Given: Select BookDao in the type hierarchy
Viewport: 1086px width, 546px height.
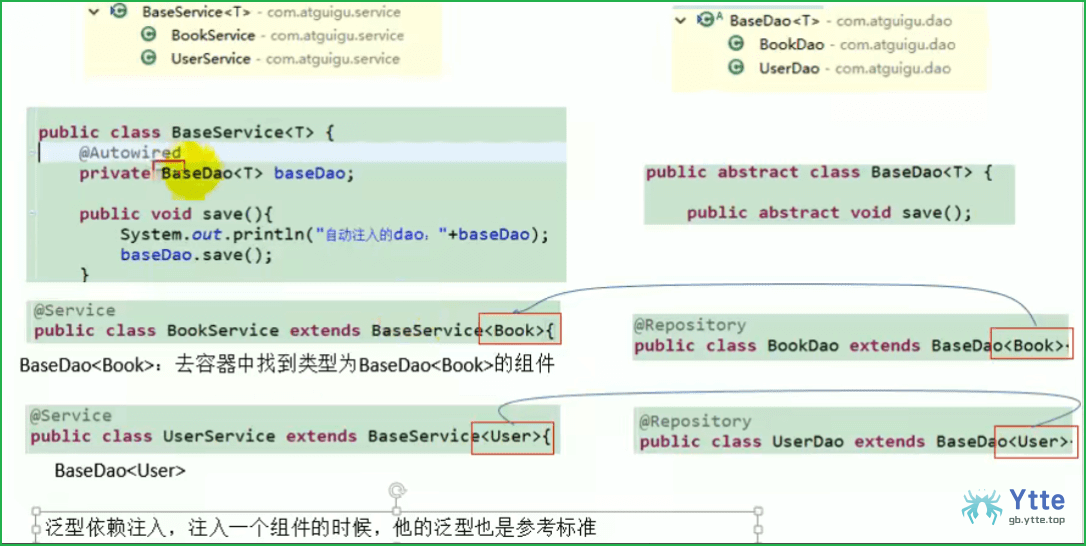Looking at the screenshot, I should (792, 44).
